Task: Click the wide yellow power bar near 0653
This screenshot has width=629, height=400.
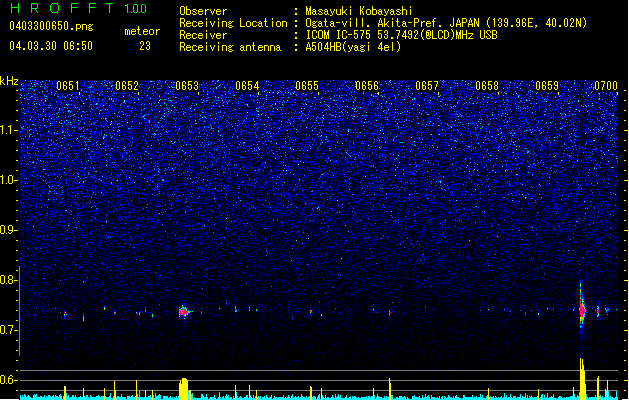Action: pyautogui.click(x=183, y=388)
